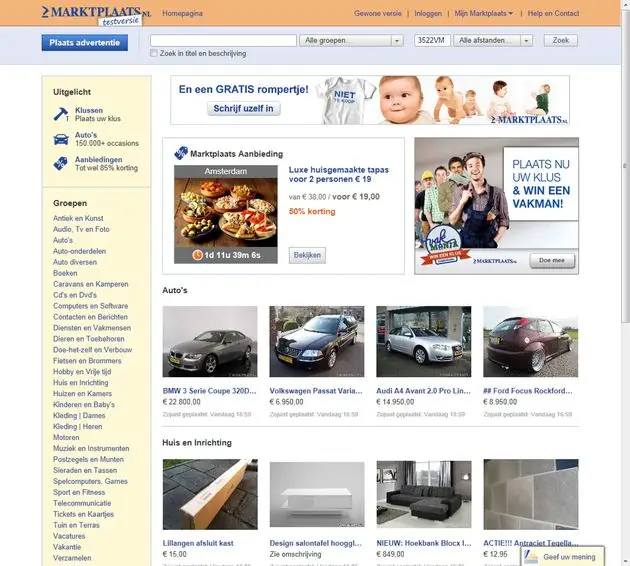The height and width of the screenshot is (566, 630).
Task: Click 'Doe mee' on Vakmania banner
Action: click(x=552, y=260)
